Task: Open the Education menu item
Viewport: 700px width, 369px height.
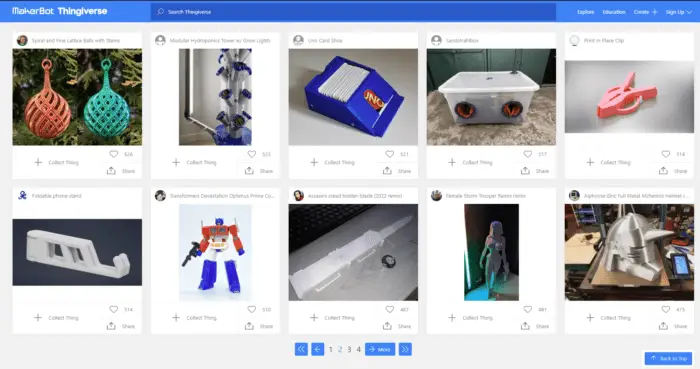Action: 614,12
